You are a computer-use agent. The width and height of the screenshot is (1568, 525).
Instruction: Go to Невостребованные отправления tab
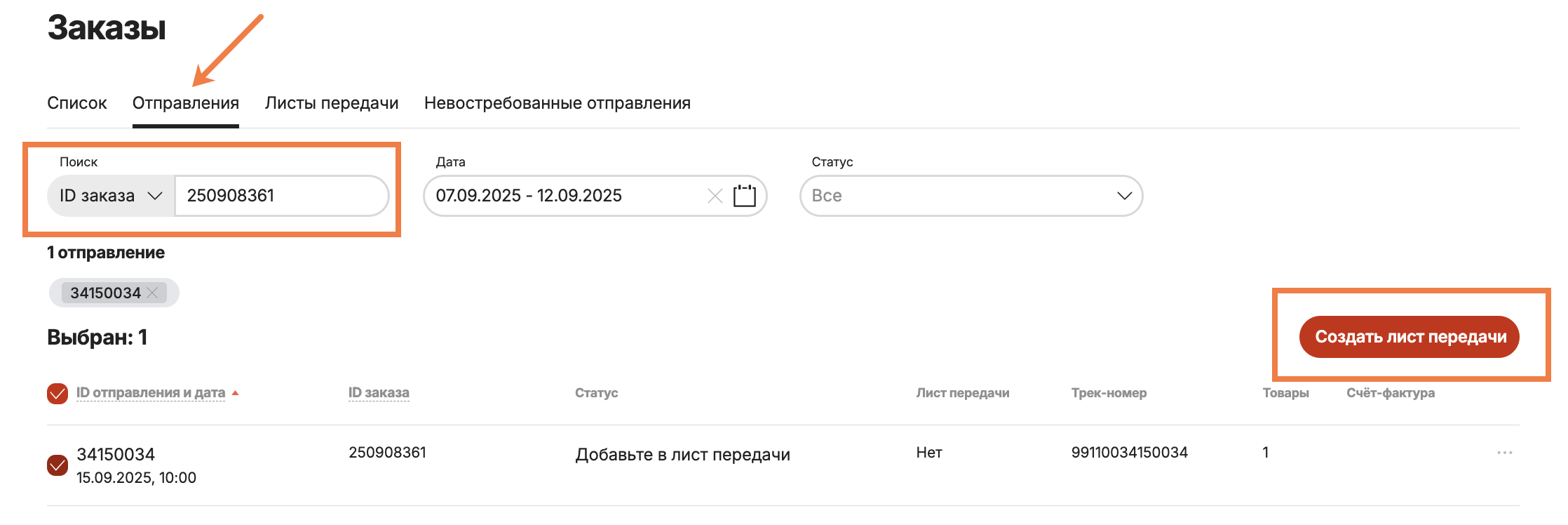(x=557, y=103)
